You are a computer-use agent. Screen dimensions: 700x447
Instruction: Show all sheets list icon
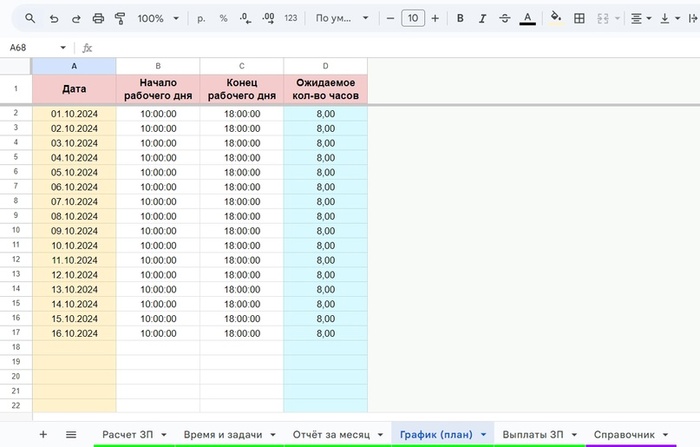click(71, 434)
